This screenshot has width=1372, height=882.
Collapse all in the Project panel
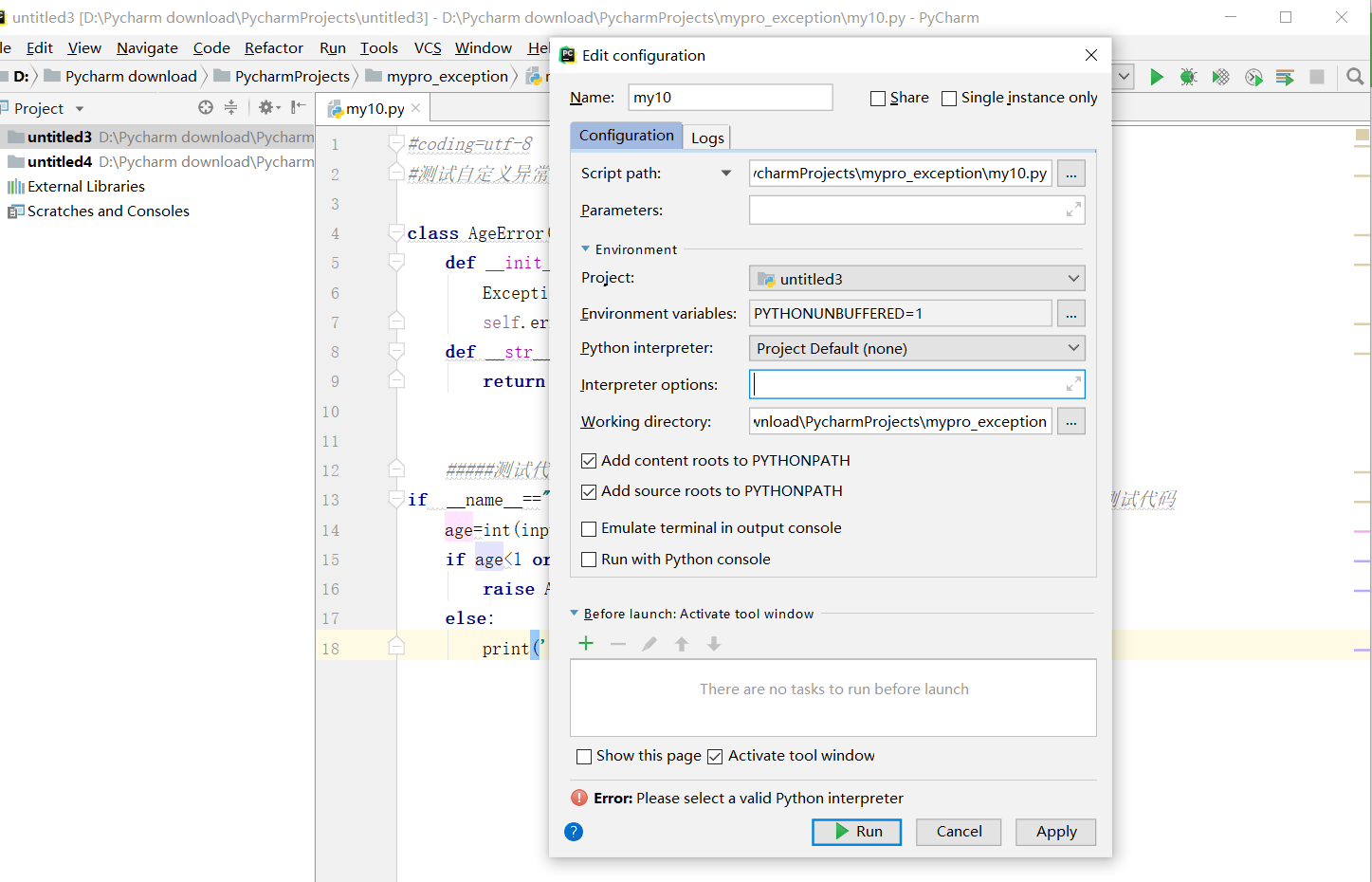pyautogui.click(x=230, y=107)
